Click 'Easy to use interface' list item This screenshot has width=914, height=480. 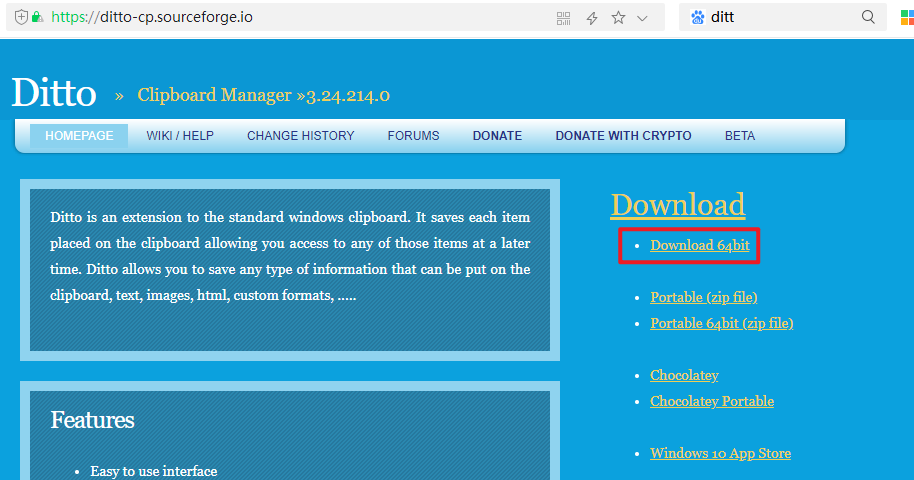pyautogui.click(x=154, y=471)
